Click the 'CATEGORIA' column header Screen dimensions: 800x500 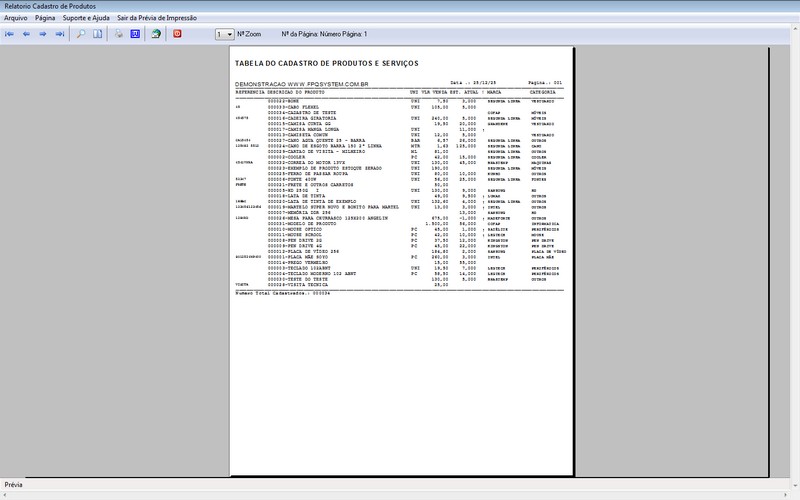[x=542, y=92]
